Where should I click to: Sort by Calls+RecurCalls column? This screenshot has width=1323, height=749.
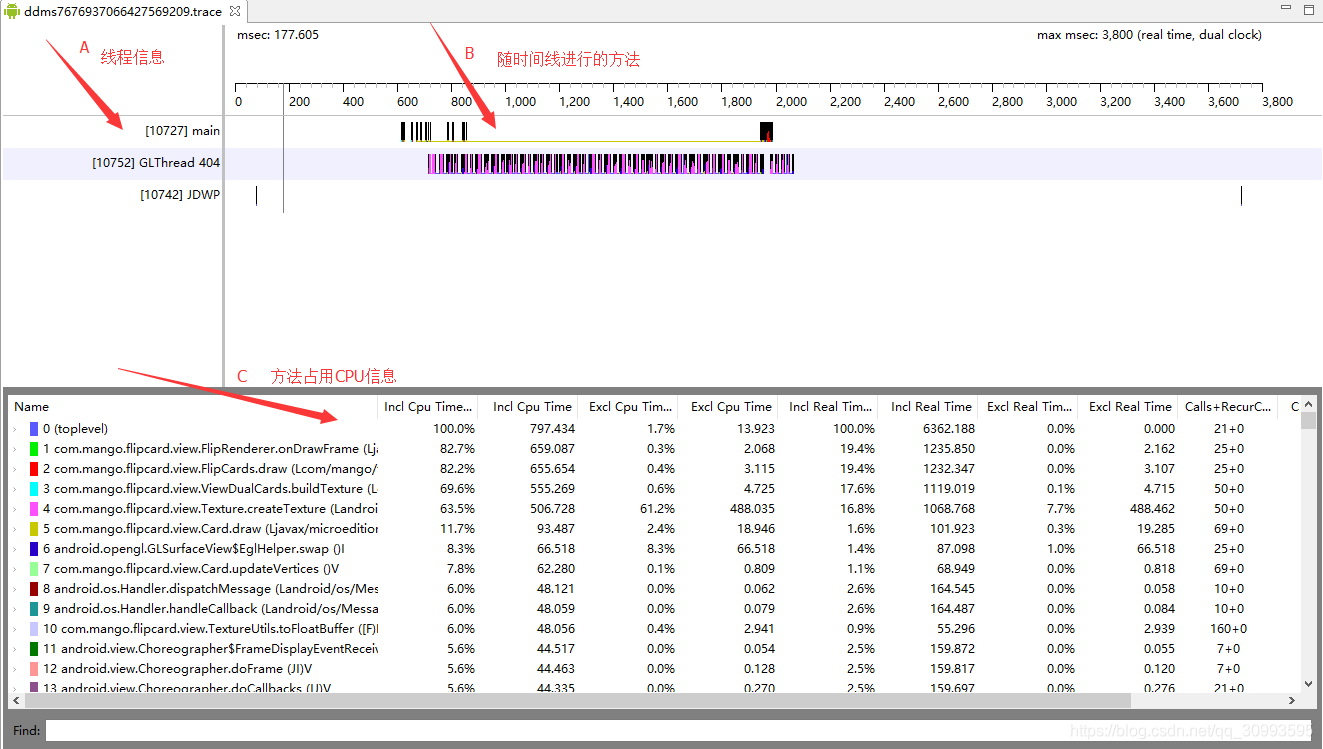tap(1228, 407)
